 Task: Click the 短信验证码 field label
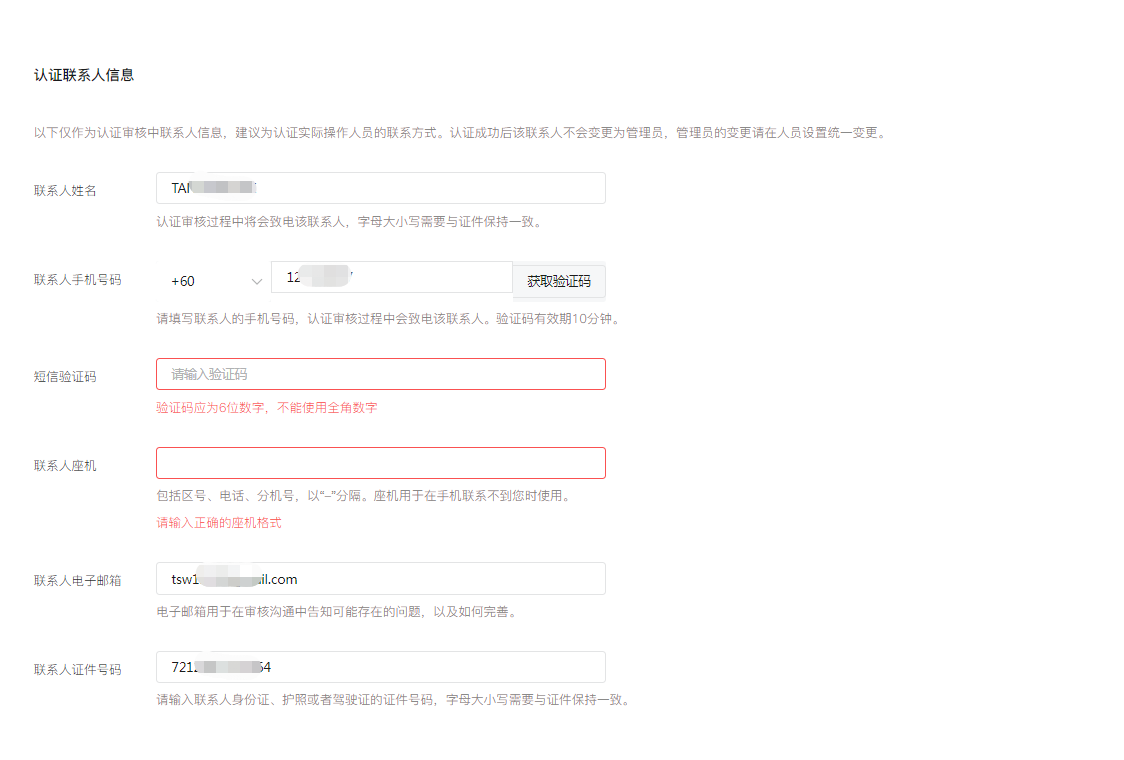point(65,377)
